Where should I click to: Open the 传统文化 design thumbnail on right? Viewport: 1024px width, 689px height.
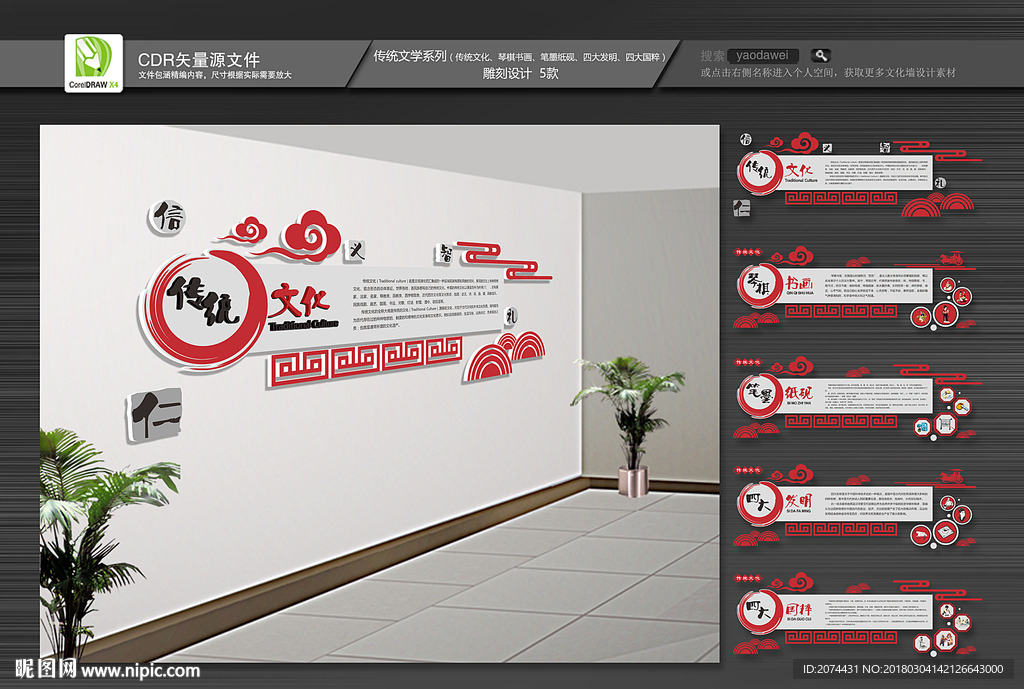pos(856,174)
